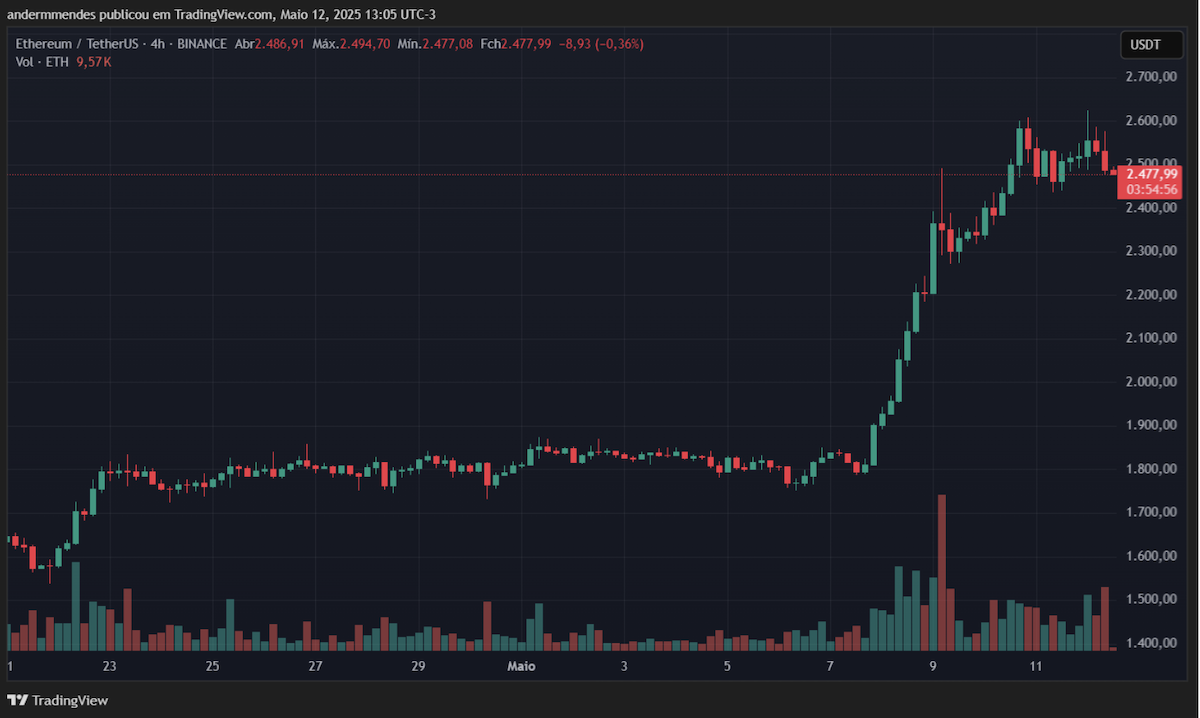Click the 2.300,00 price axis label
Image resolution: width=1200 pixels, height=718 pixels.
(1149, 251)
